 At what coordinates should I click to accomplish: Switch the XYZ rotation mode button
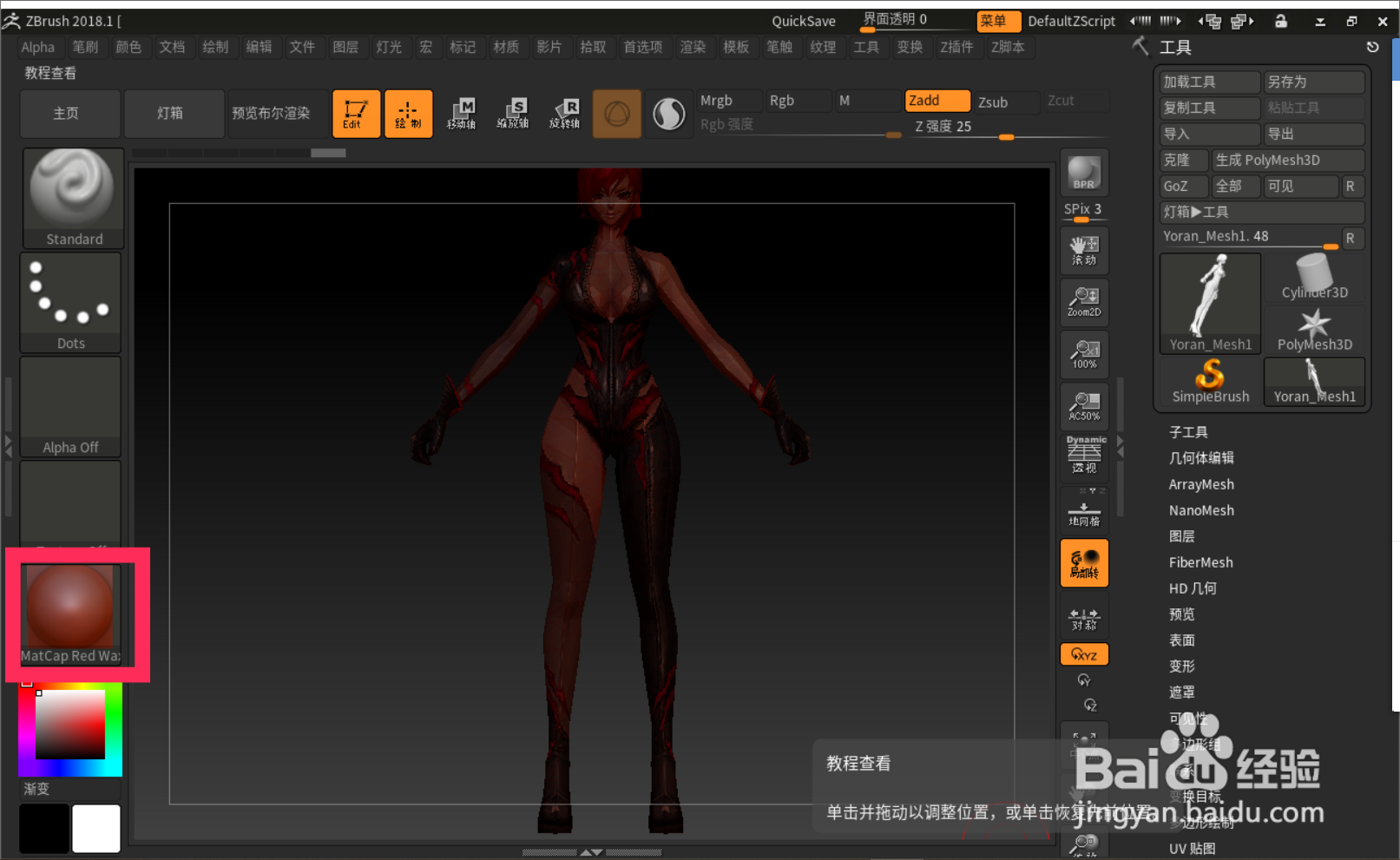point(1084,654)
